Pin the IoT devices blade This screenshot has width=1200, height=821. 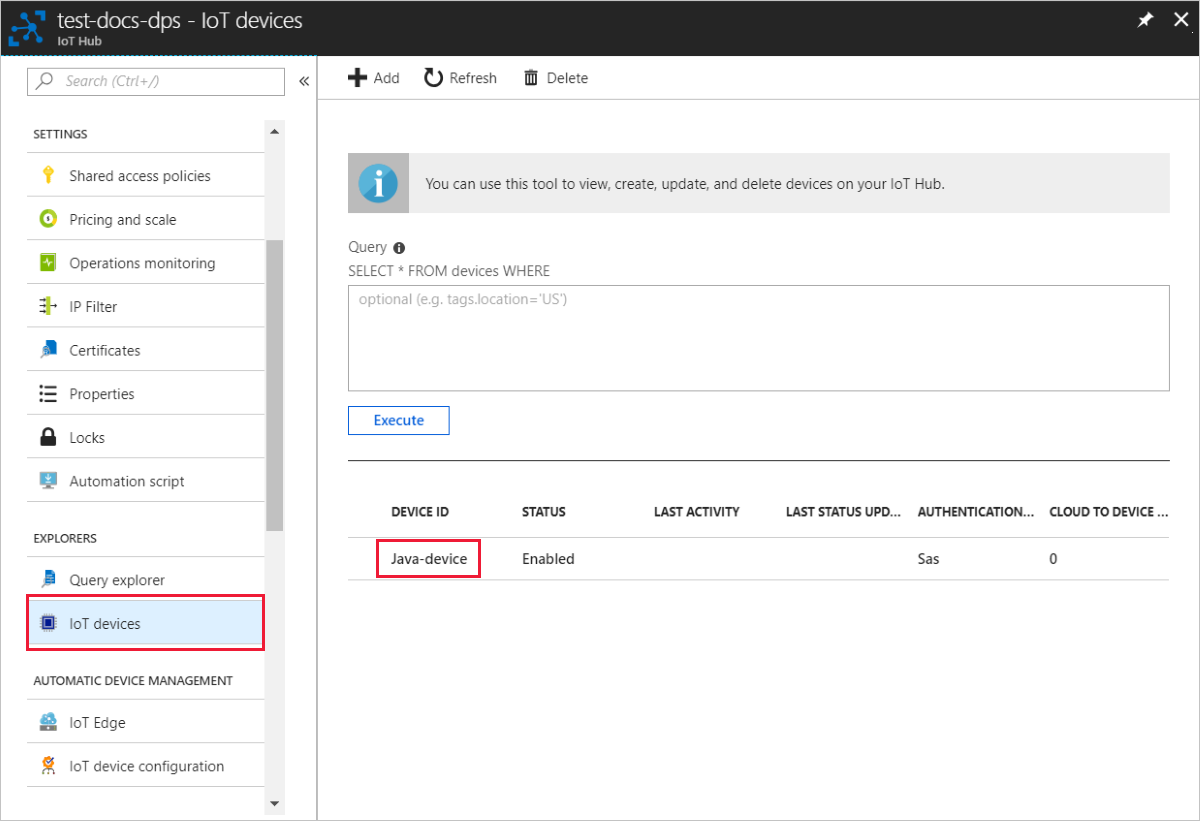point(1144,19)
